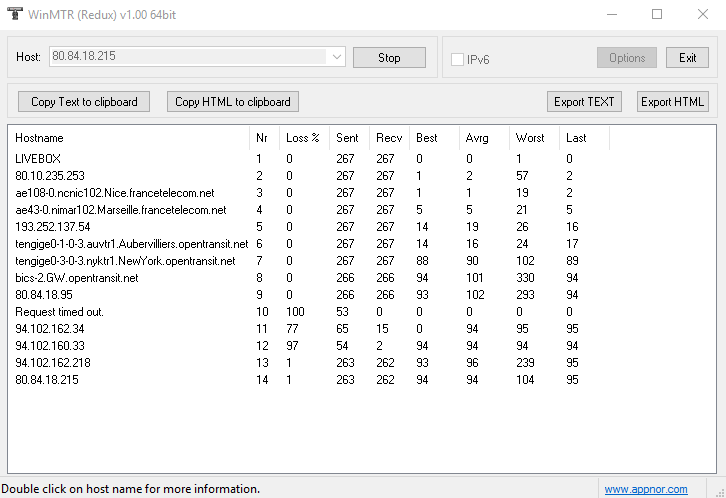This screenshot has height=498, width=726.
Task: Click the Exit button
Action: [x=687, y=57]
